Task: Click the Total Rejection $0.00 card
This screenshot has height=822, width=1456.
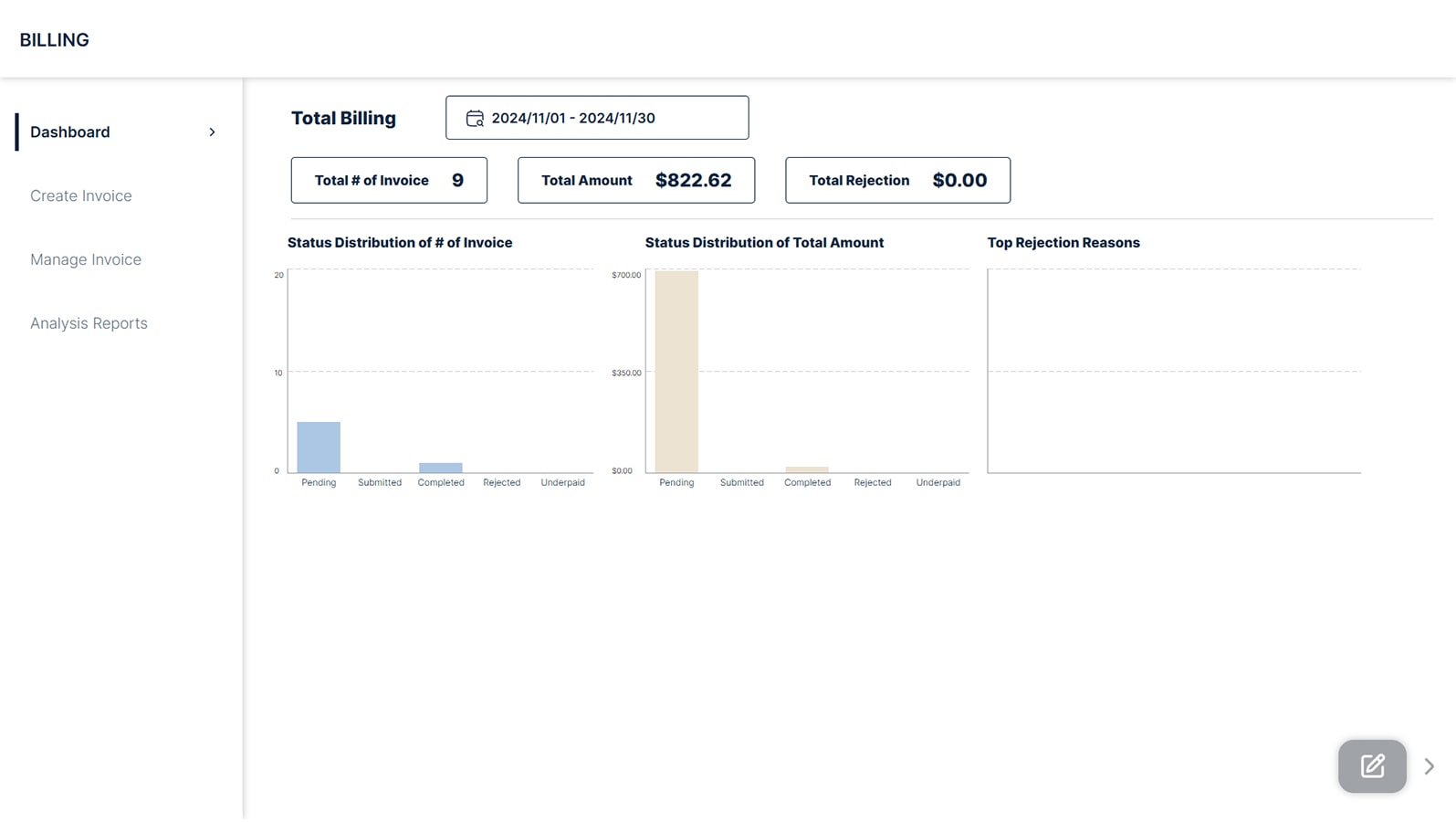Action: coord(897,180)
